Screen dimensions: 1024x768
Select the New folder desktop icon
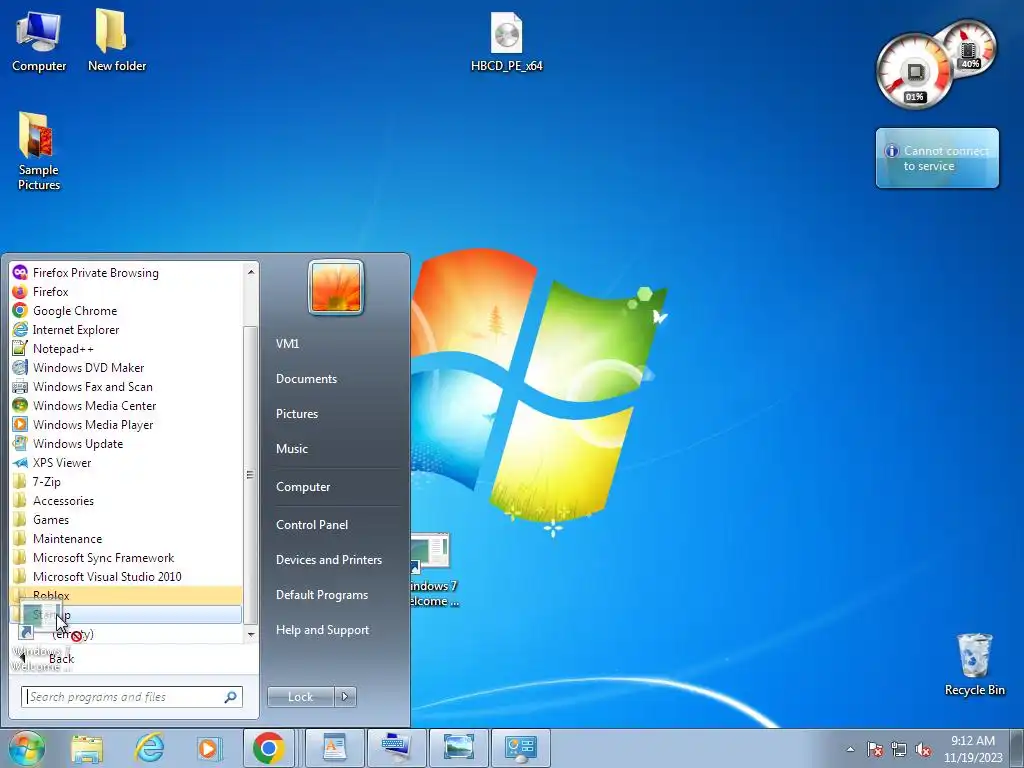point(117,40)
